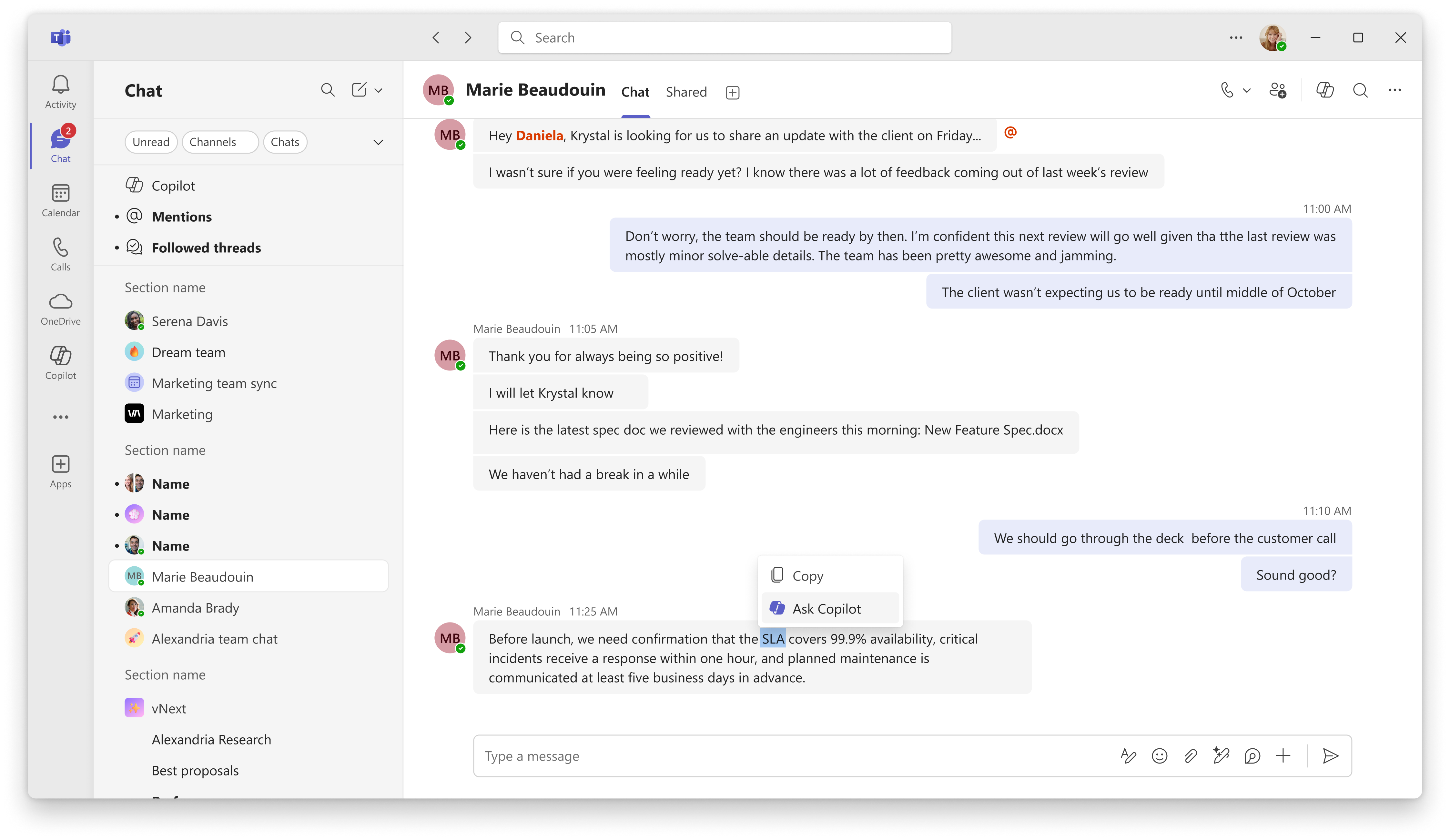Open Copilot in the chat header

point(1324,90)
